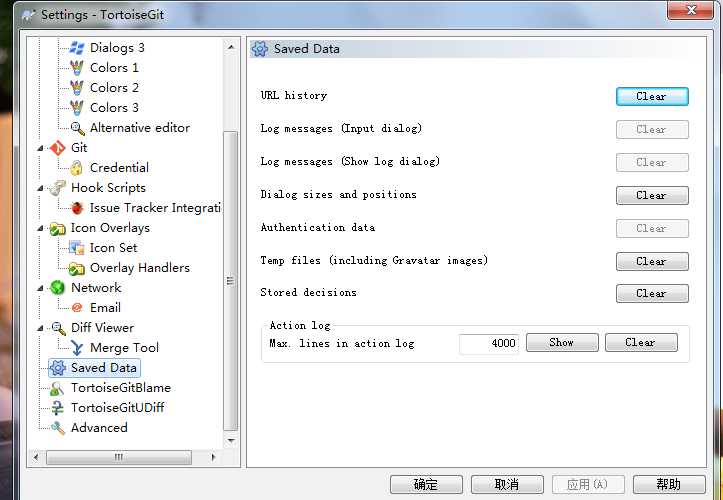Click the 'URL history' label

(294, 95)
